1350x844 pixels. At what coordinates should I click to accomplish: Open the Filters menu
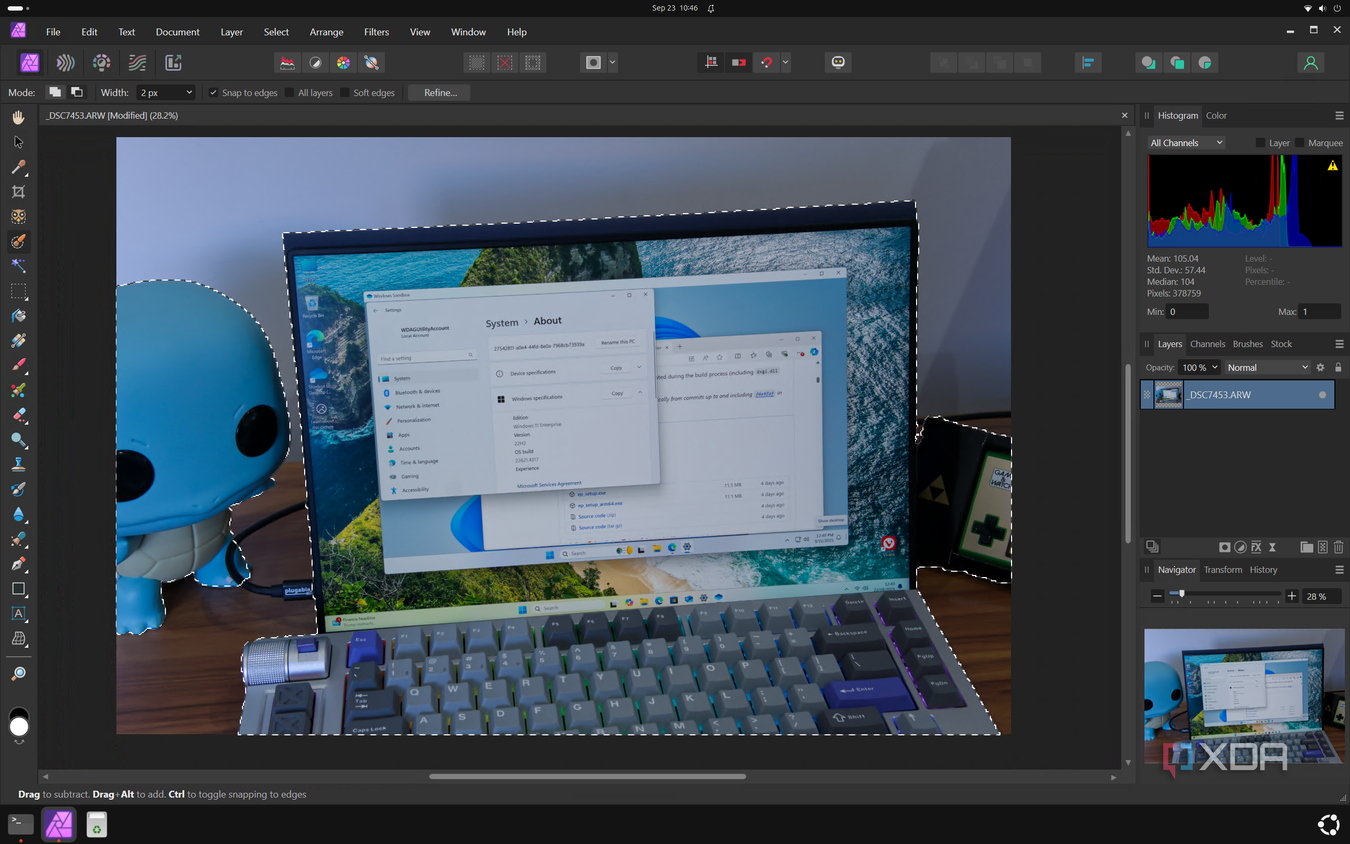376,32
